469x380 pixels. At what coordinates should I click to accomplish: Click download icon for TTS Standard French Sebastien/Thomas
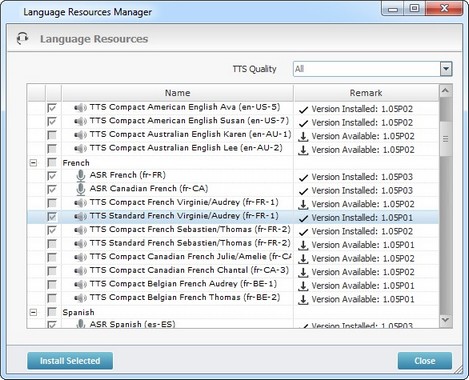tap(303, 245)
